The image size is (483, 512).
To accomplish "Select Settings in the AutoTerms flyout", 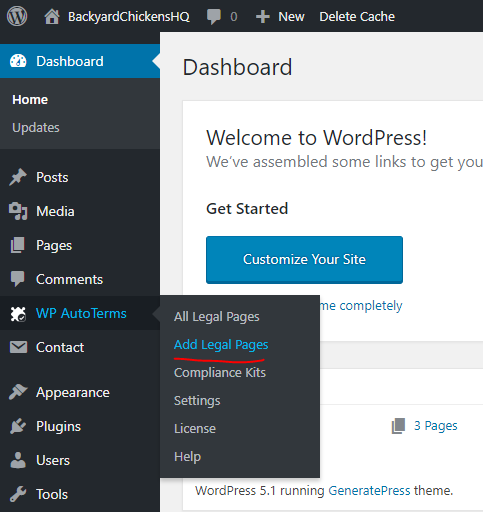I will 197,401.
